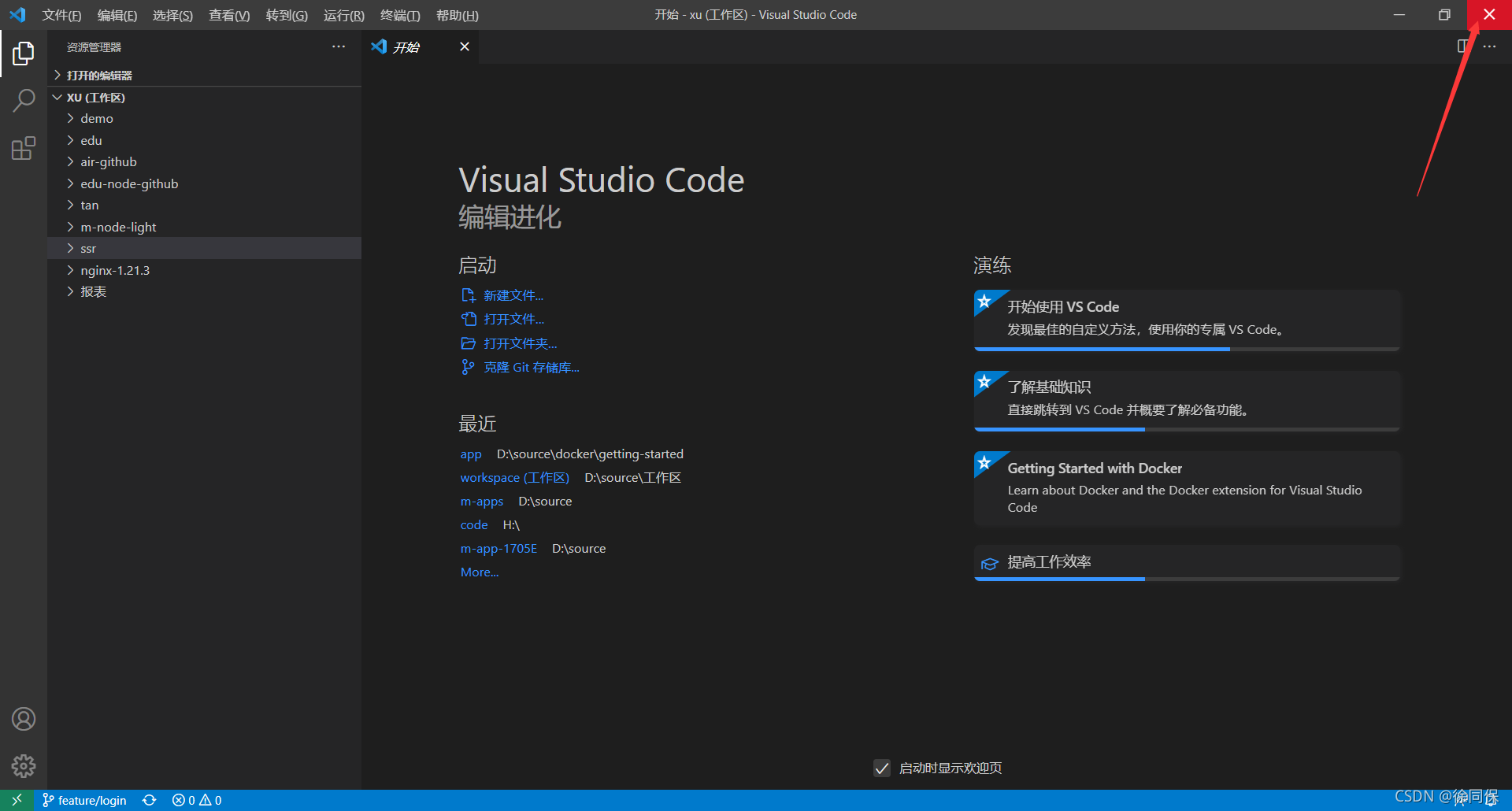Click the 打开文件... link
The width and height of the screenshot is (1512, 811).
point(513,319)
